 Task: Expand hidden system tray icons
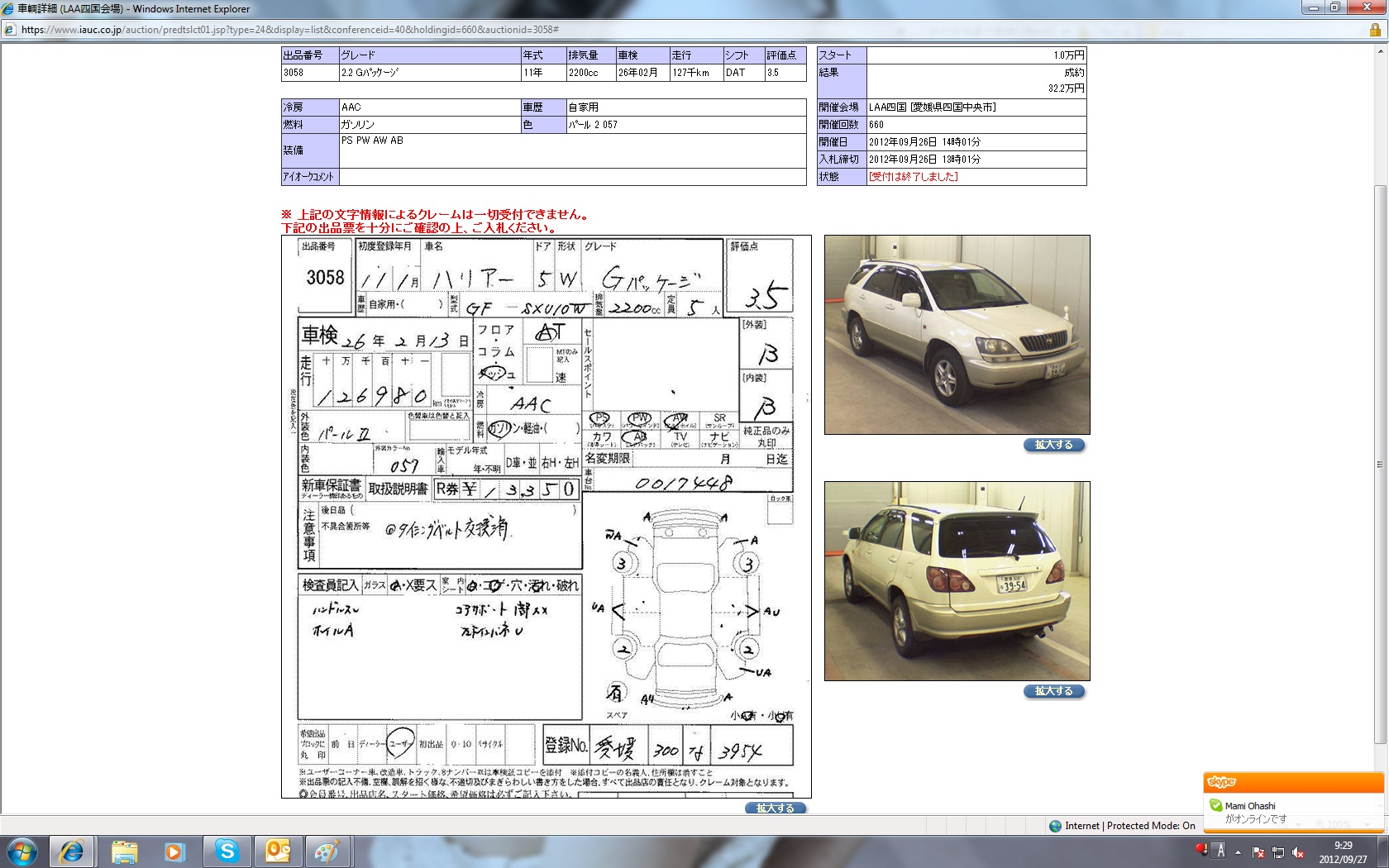[1238, 852]
